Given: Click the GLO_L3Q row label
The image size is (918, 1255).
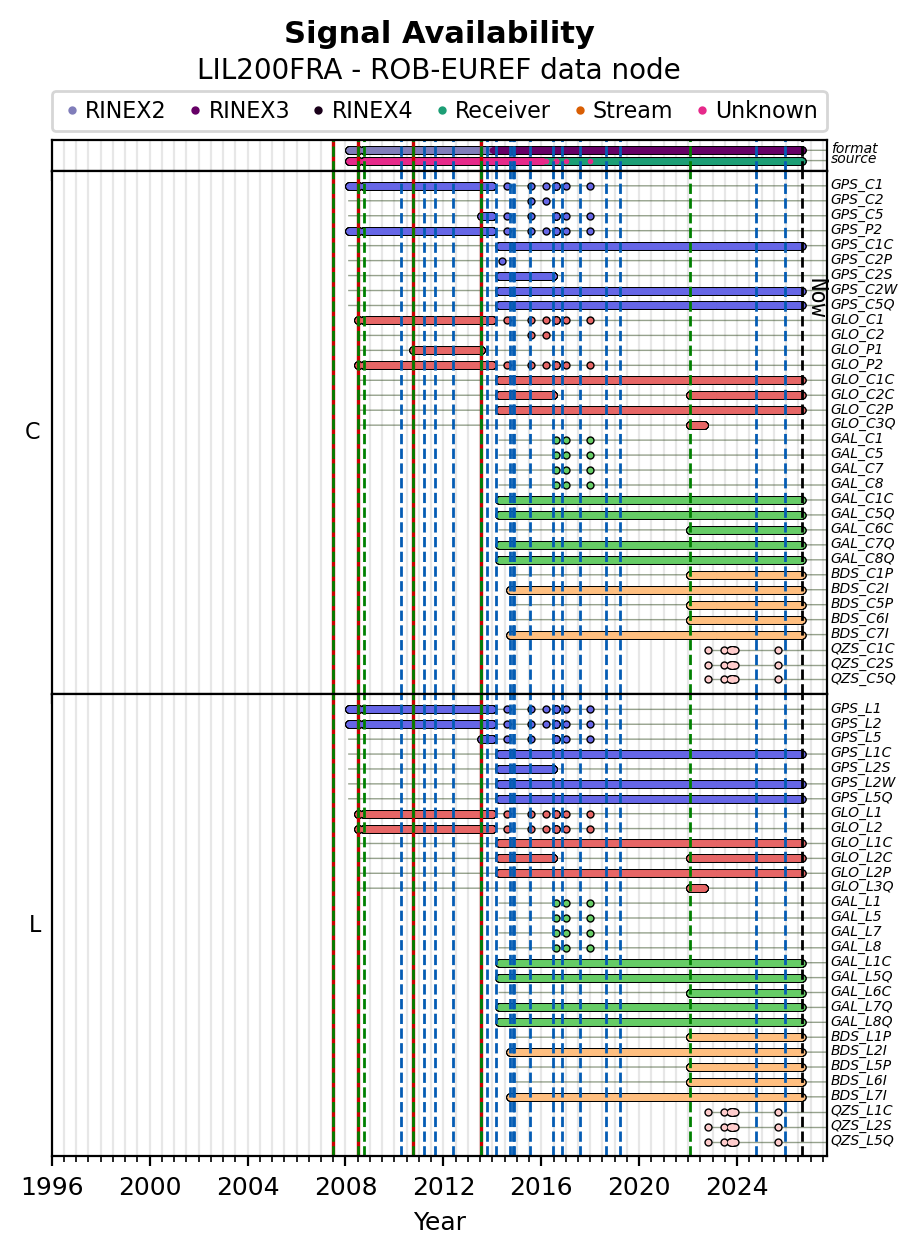Looking at the screenshot, I should click(862, 887).
